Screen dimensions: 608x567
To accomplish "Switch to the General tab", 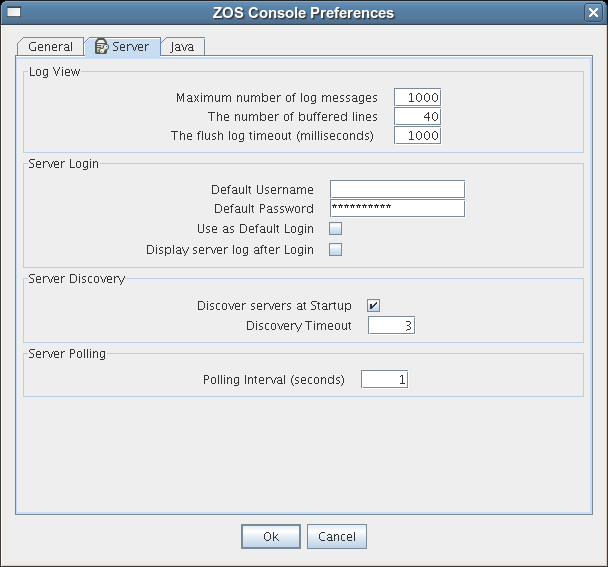I will tap(50, 47).
